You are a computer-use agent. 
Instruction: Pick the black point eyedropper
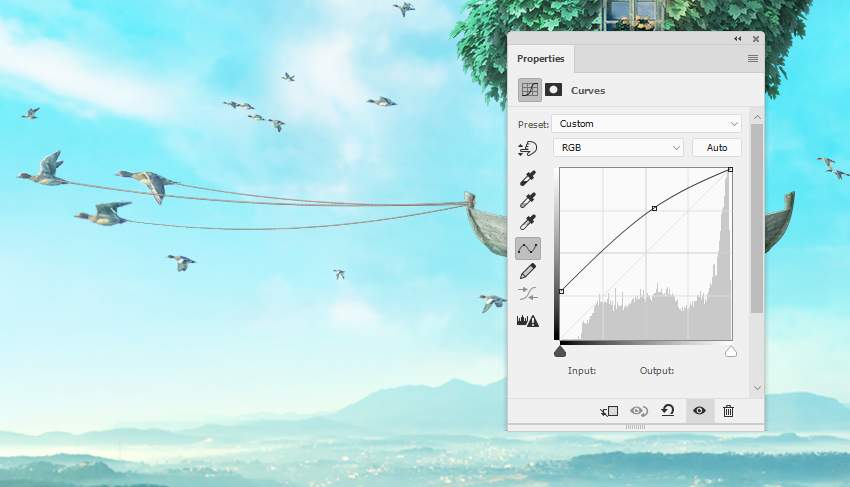point(527,178)
